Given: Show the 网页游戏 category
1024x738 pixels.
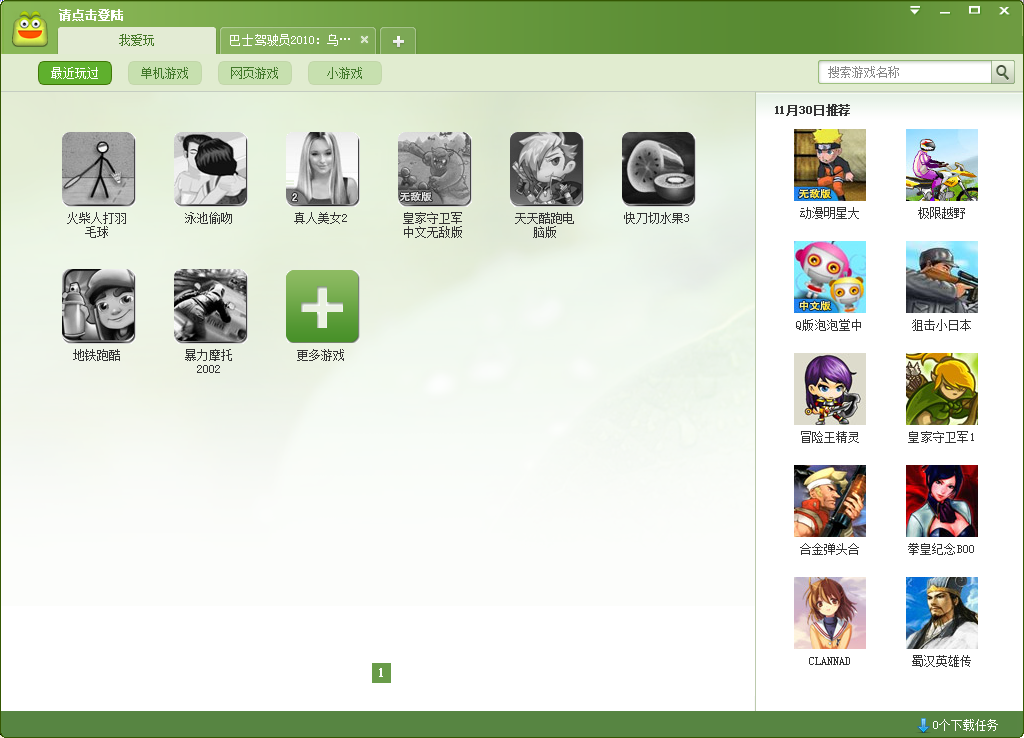Looking at the screenshot, I should point(255,73).
